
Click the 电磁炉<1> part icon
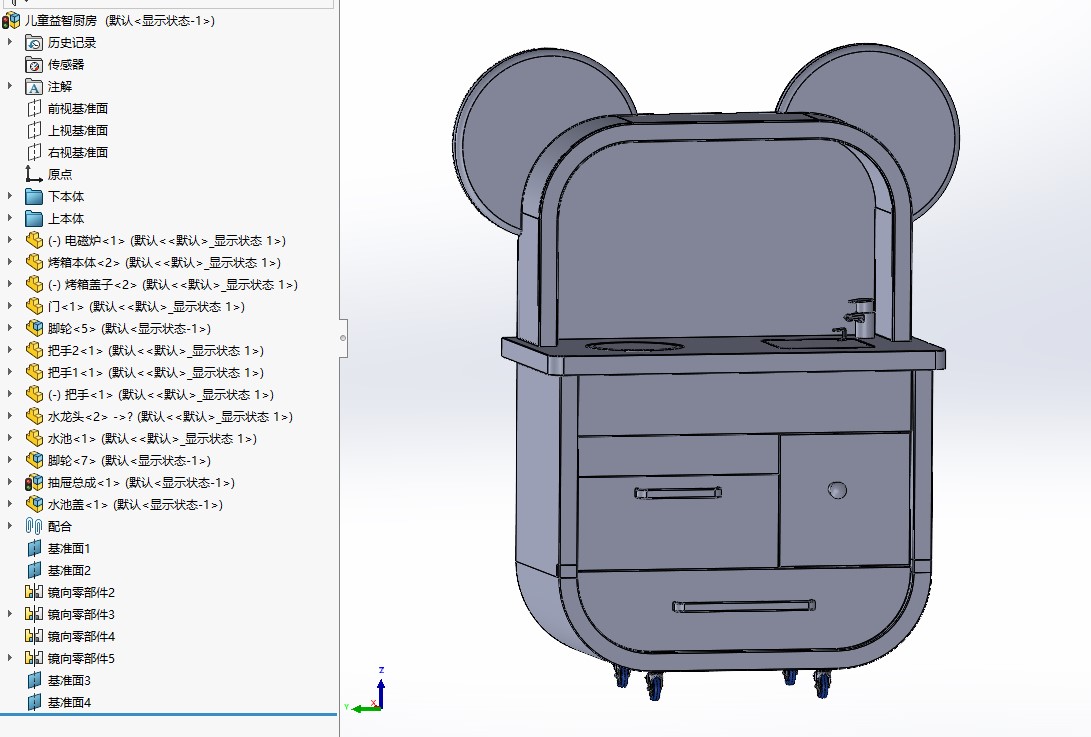pyautogui.click(x=34, y=241)
